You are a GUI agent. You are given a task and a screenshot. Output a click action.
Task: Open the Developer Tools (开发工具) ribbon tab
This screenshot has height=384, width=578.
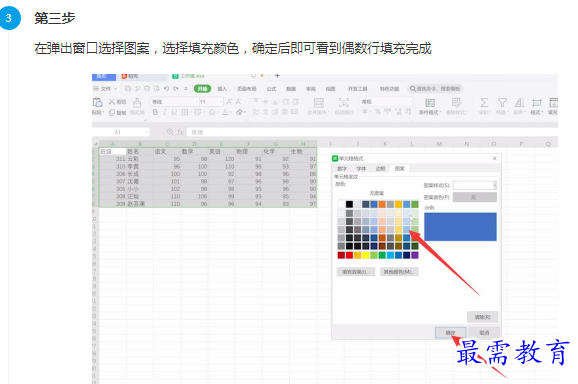pos(358,89)
